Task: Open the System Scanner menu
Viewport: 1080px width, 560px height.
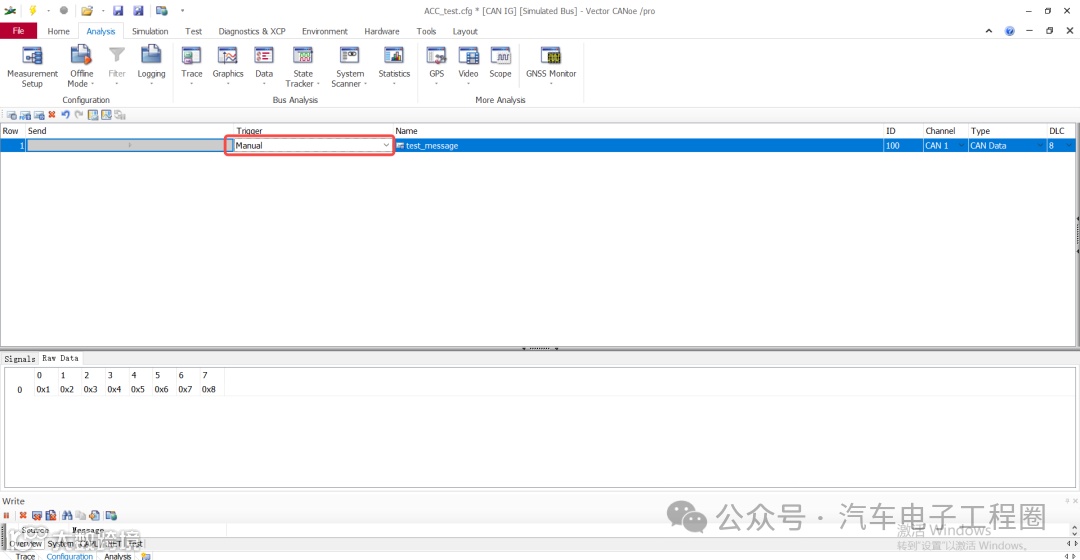Action: pos(350,66)
